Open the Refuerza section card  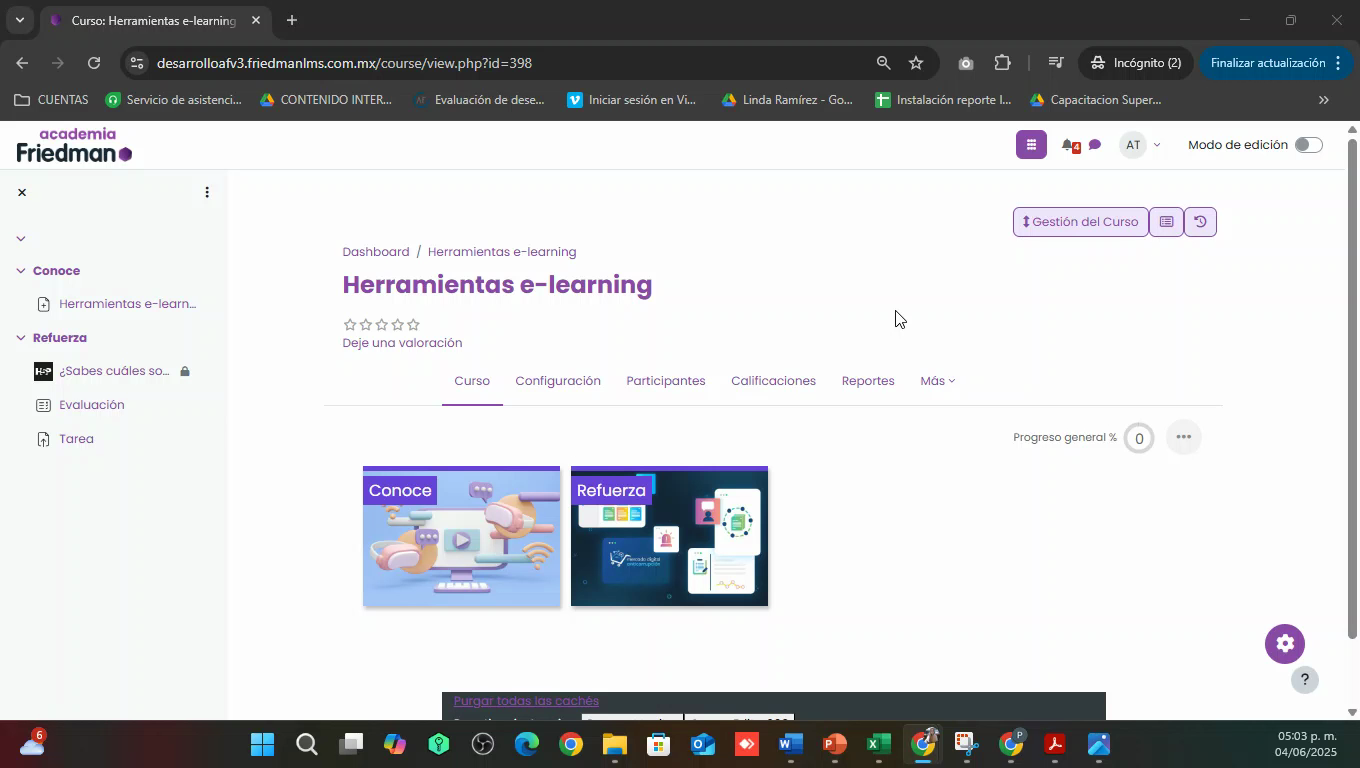pos(669,536)
